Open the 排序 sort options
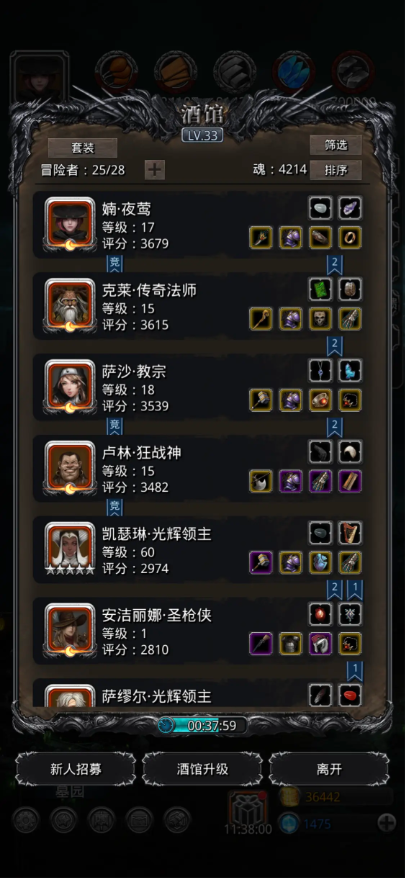Screen dimensions: 405x878 [336, 170]
